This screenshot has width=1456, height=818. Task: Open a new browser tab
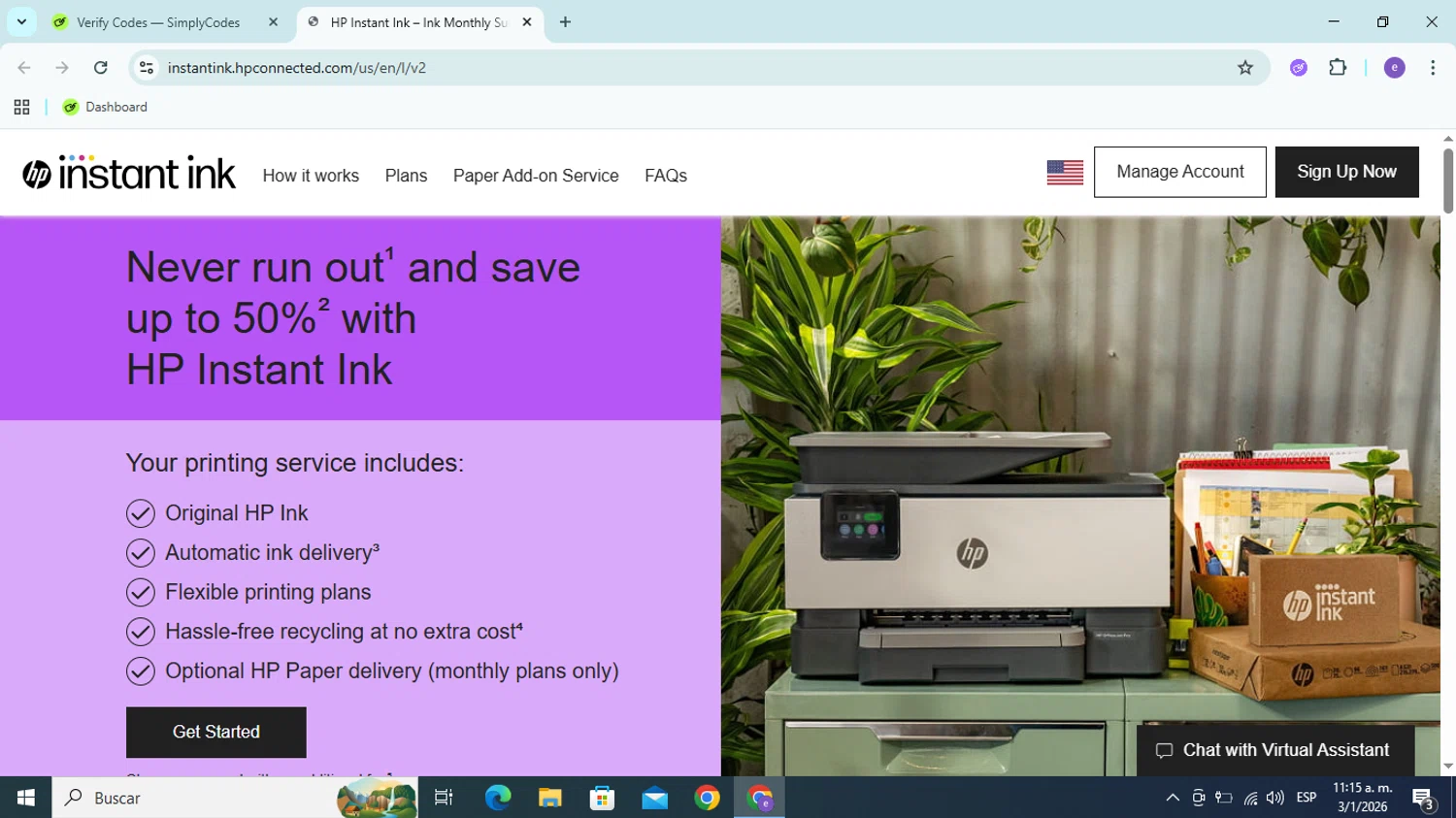point(565,22)
